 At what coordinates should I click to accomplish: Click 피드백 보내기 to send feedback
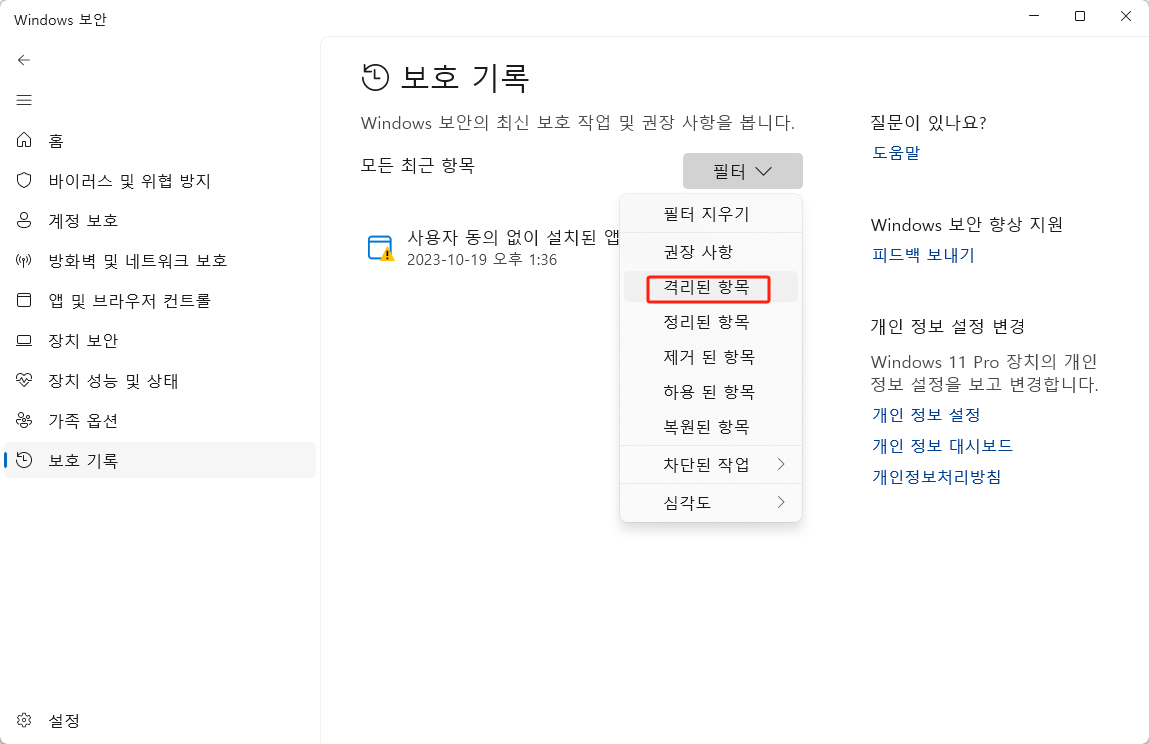point(923,255)
